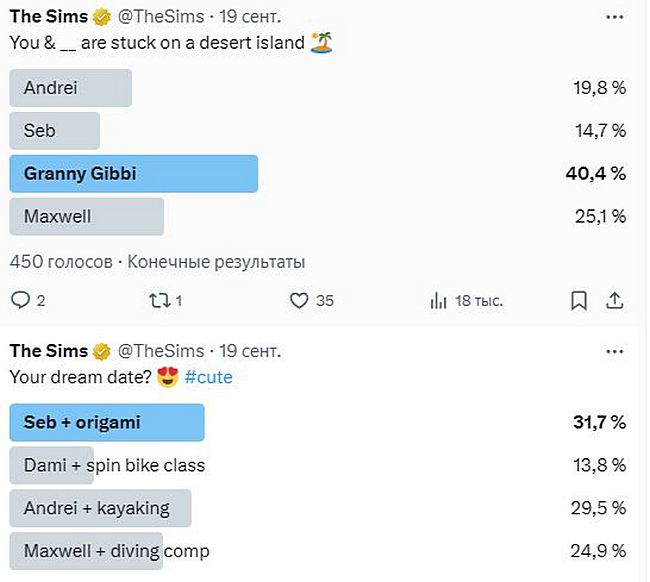Like the desert island poll tweet
The width and height of the screenshot is (650, 582).
tap(298, 300)
